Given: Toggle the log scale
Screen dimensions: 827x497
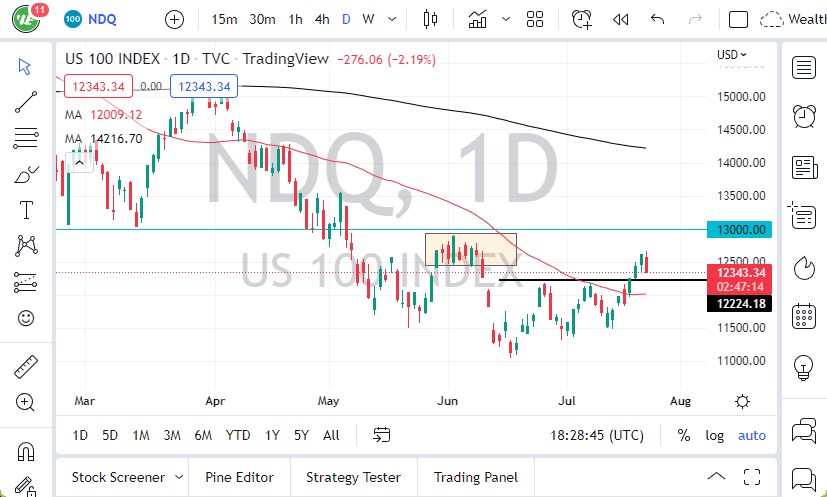Looking at the screenshot, I should pos(714,435).
